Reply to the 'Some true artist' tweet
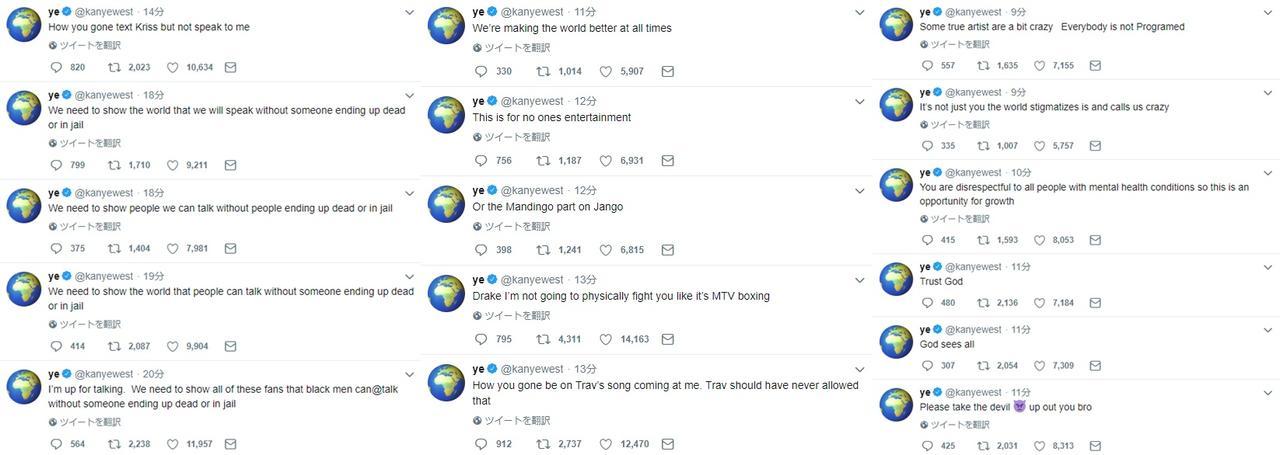The width and height of the screenshot is (1280, 455). (x=926, y=66)
